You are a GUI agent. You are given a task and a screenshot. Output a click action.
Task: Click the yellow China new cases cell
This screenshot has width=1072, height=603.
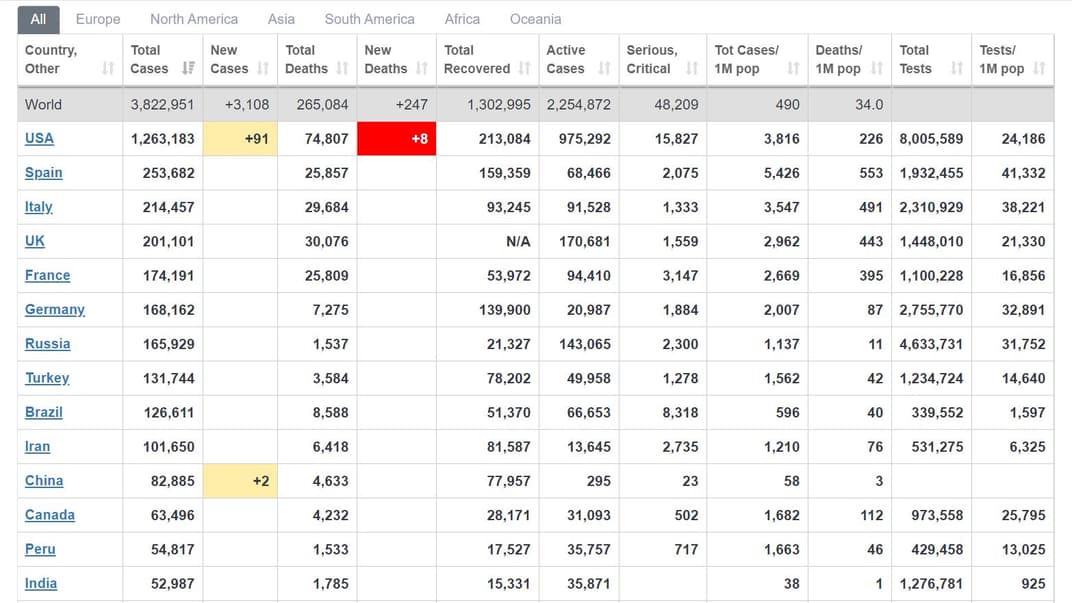coord(240,481)
